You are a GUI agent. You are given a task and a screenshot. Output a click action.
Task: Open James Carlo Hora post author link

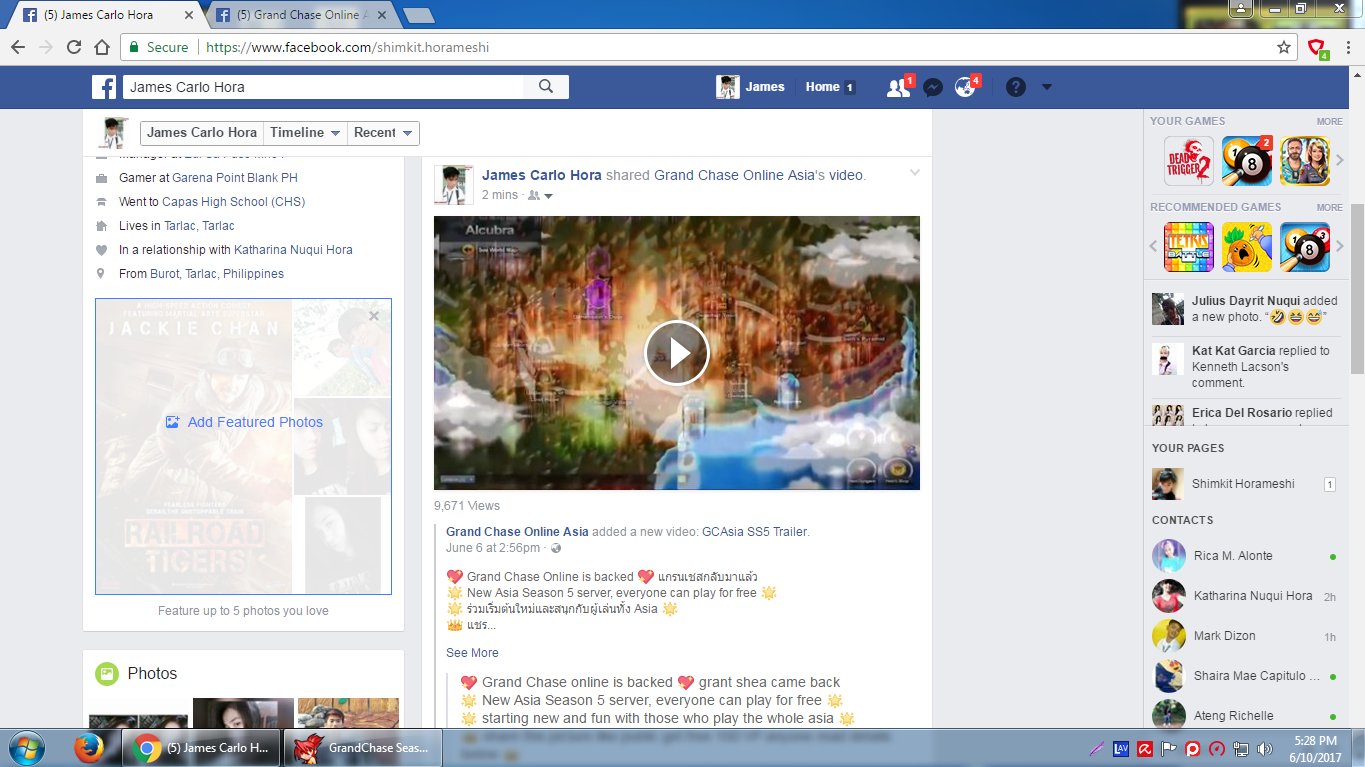pos(542,175)
